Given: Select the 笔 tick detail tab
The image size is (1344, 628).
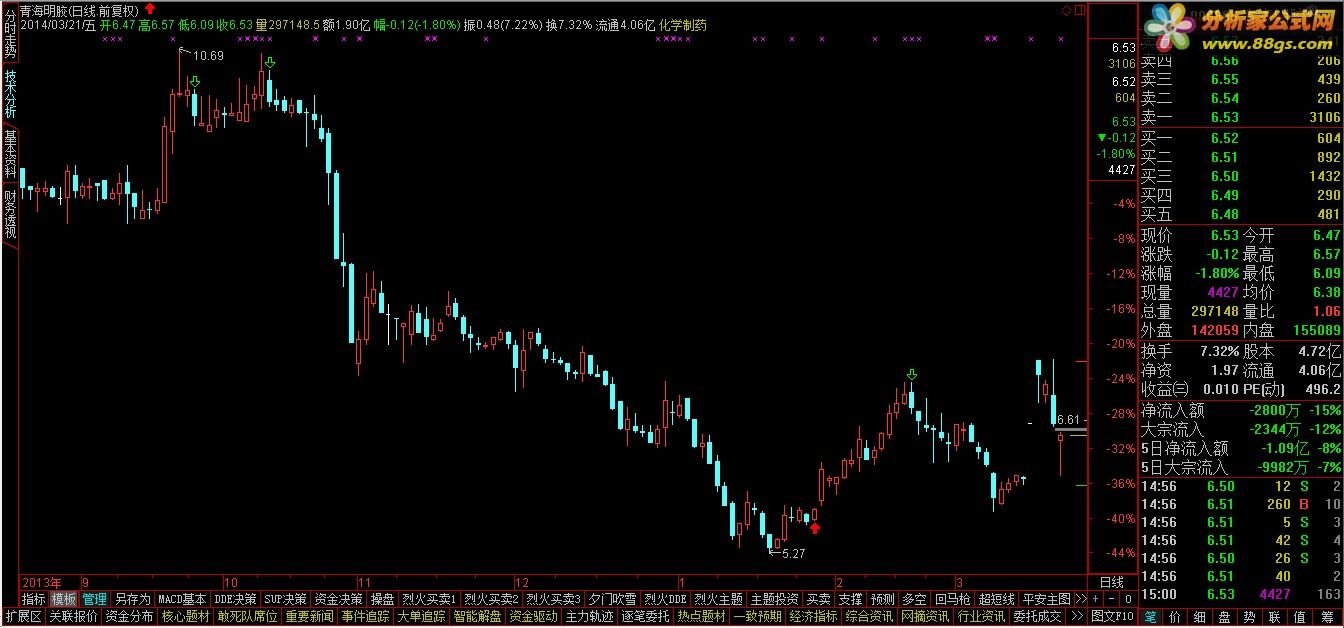Looking at the screenshot, I should point(1150,617).
